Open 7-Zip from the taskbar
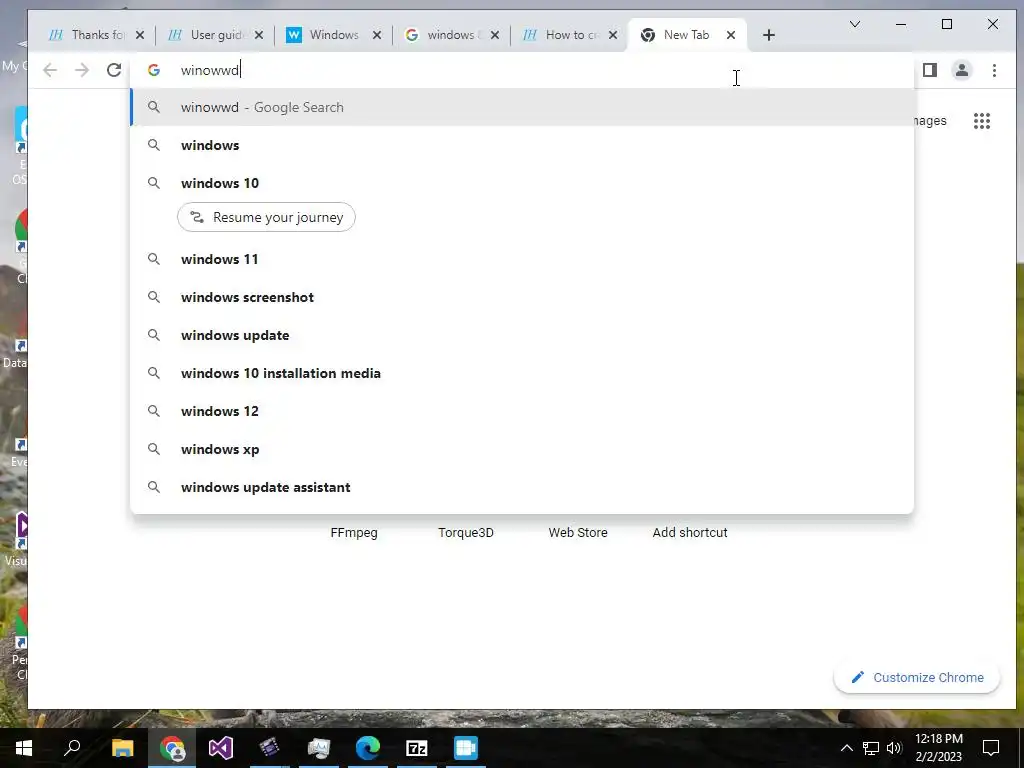The image size is (1024, 768). pos(417,748)
